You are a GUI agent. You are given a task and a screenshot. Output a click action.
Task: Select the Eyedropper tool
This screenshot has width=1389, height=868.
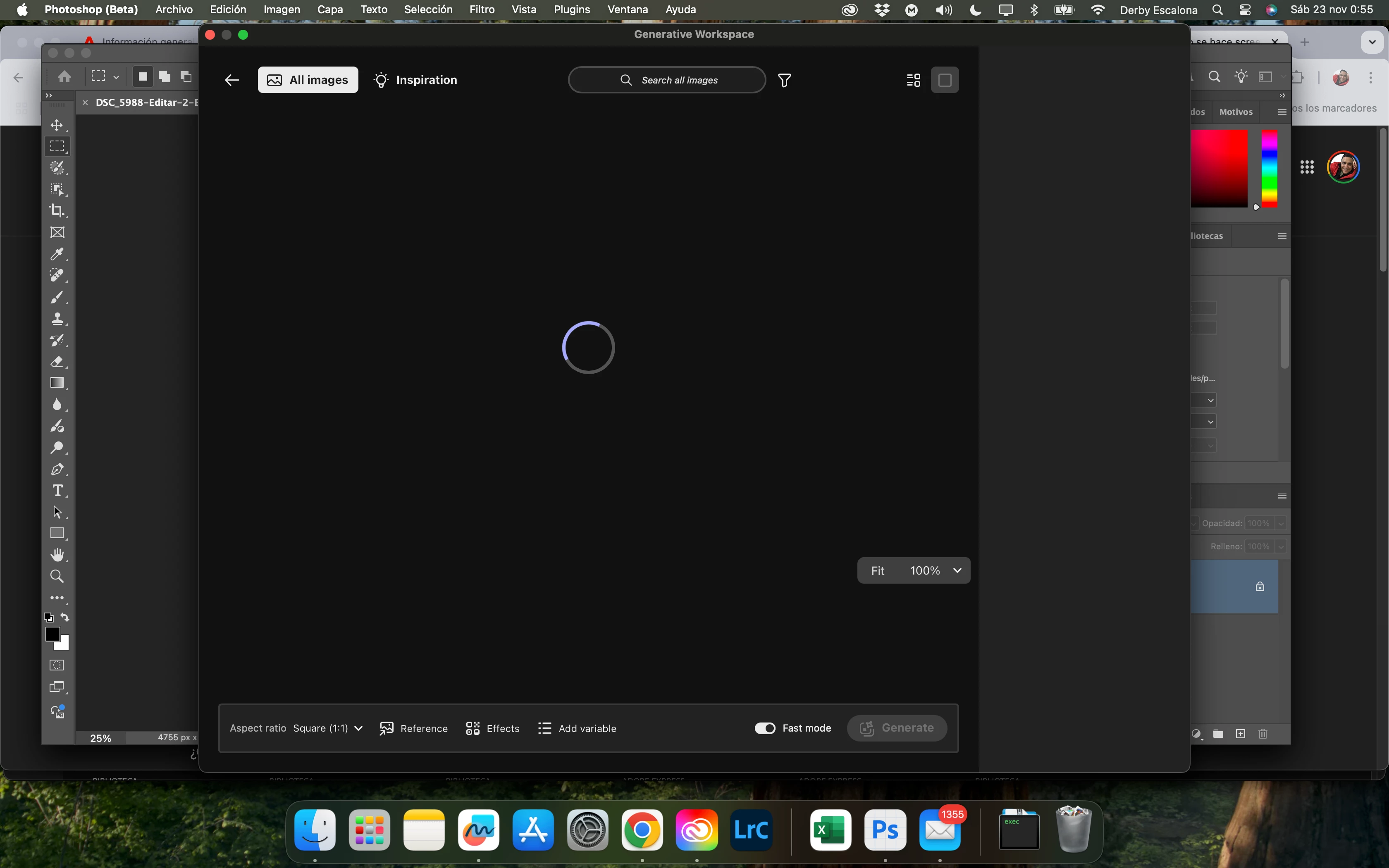coord(57,254)
